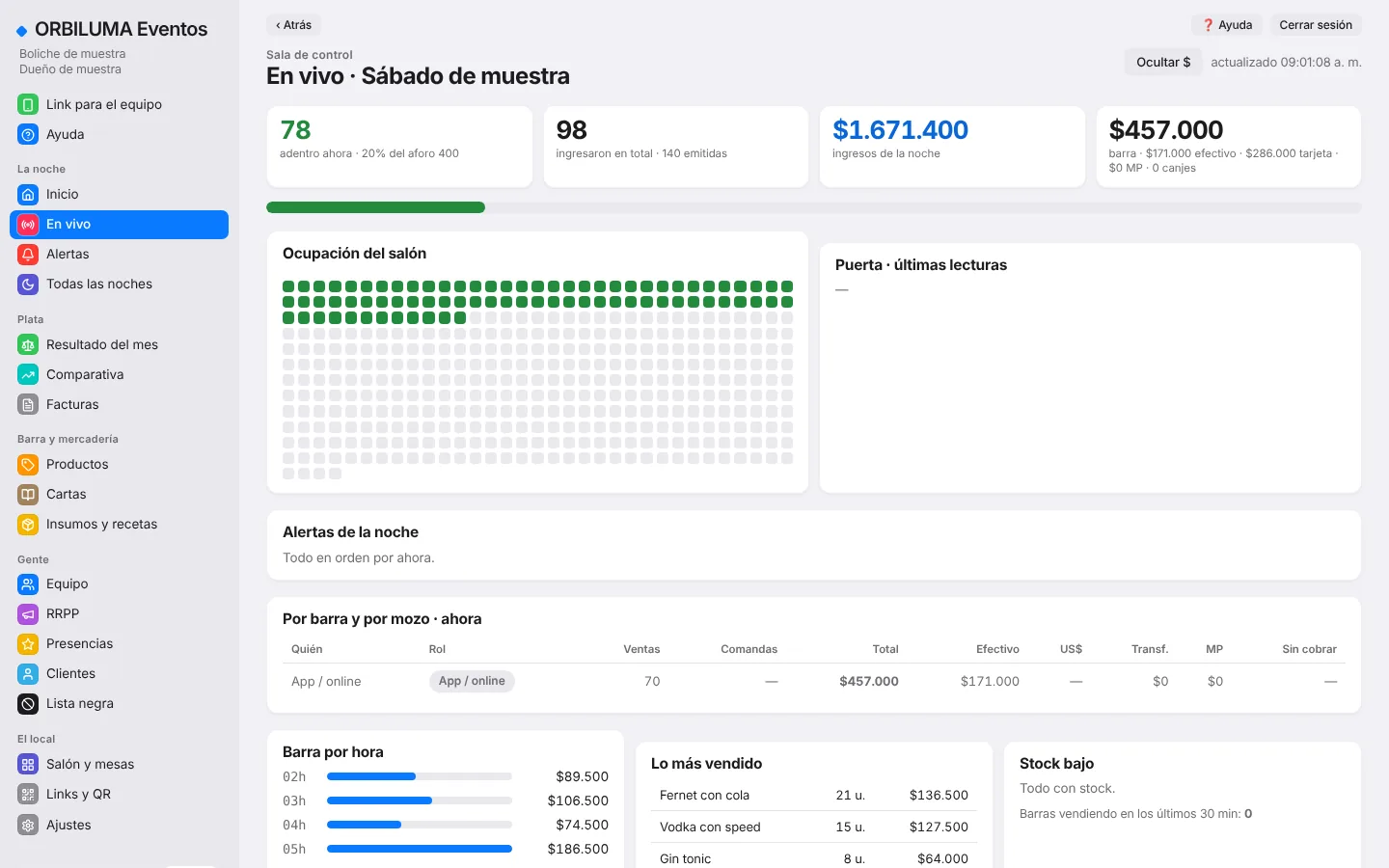Click the Inicio home icon
Viewport: 1389px width, 868px height.
(28, 194)
